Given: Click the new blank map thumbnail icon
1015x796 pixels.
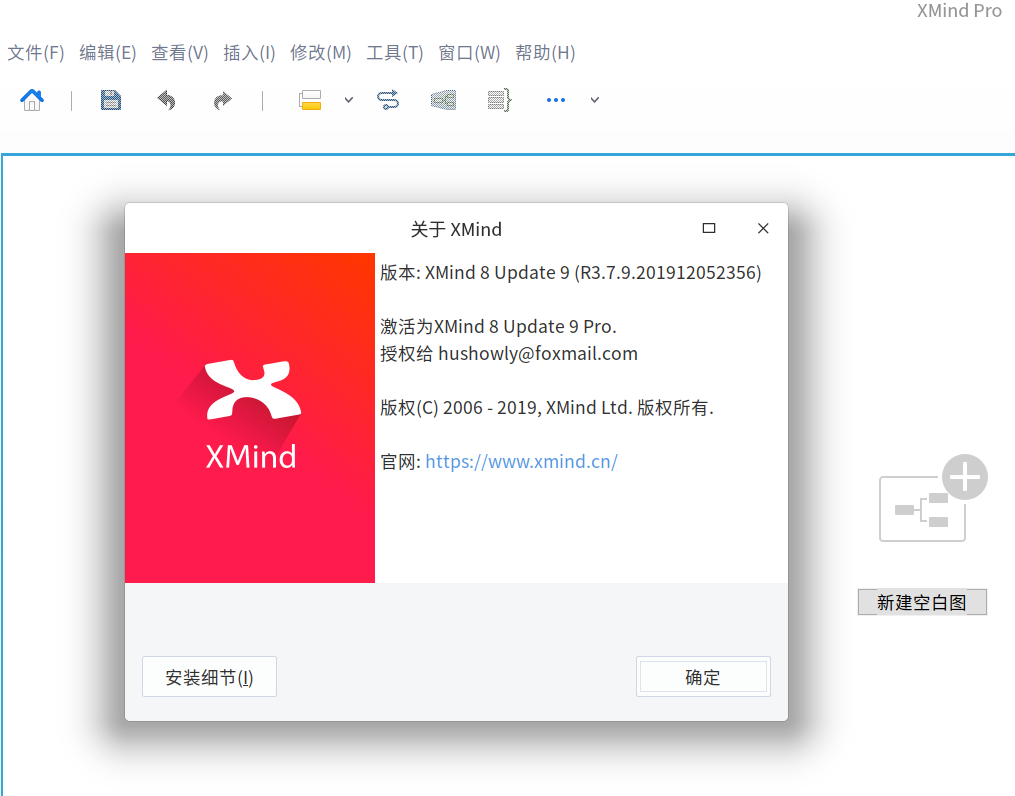Looking at the screenshot, I should click(932, 498).
